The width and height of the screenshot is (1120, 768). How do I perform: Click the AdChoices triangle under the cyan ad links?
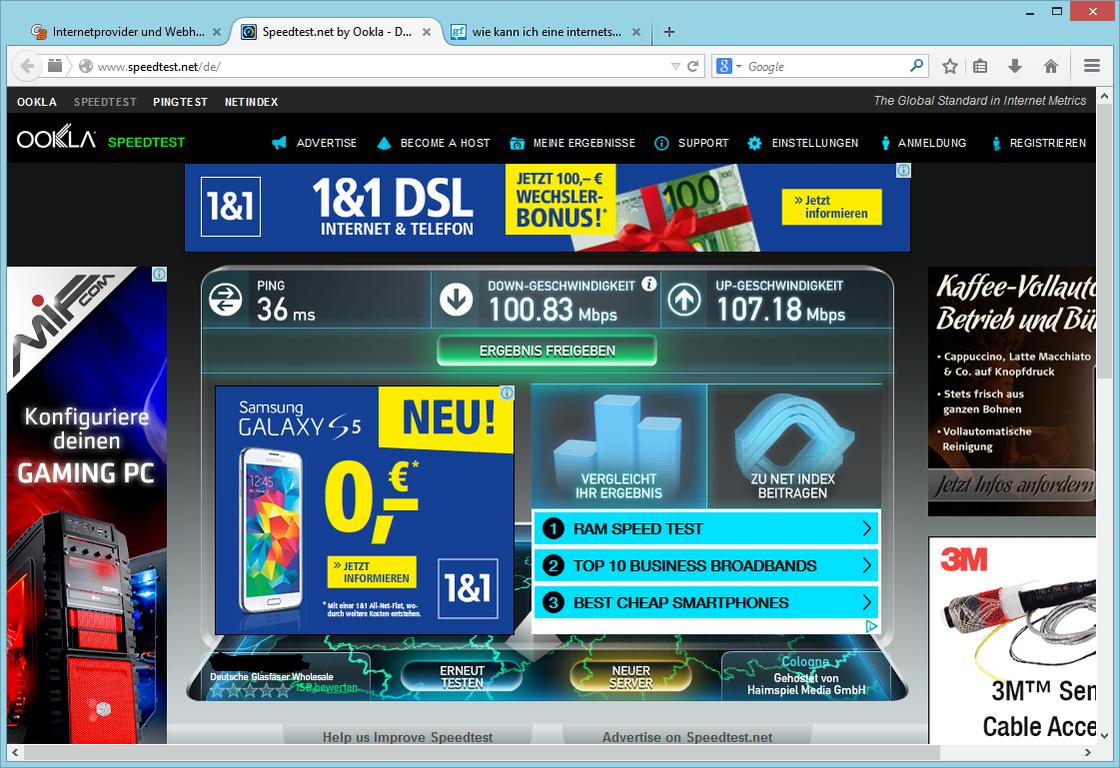[871, 627]
